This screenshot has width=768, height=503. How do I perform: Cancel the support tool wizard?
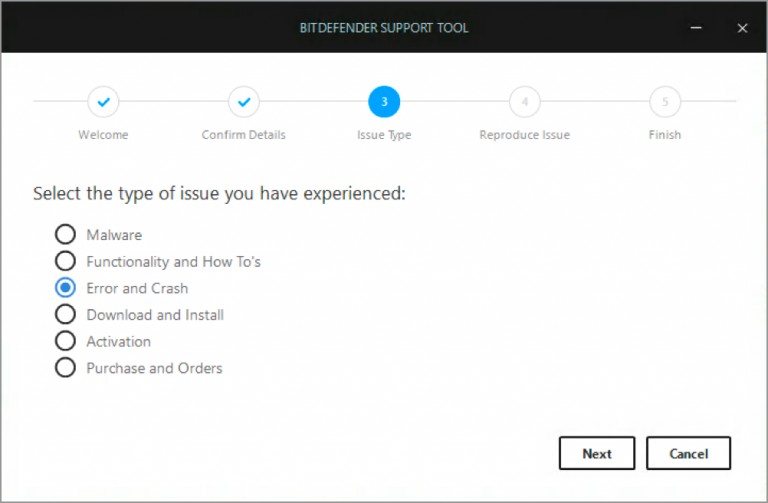point(688,454)
